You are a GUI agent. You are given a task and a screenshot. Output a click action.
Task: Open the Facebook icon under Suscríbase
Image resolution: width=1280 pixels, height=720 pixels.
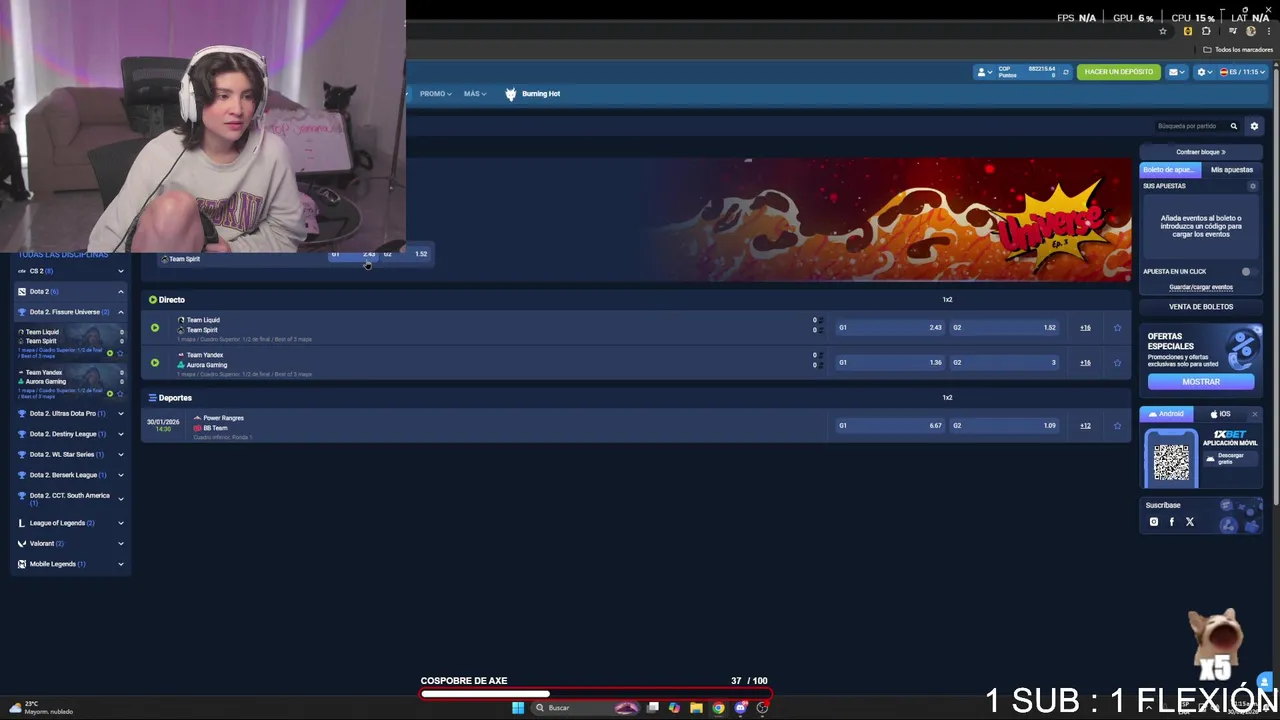[1172, 522]
